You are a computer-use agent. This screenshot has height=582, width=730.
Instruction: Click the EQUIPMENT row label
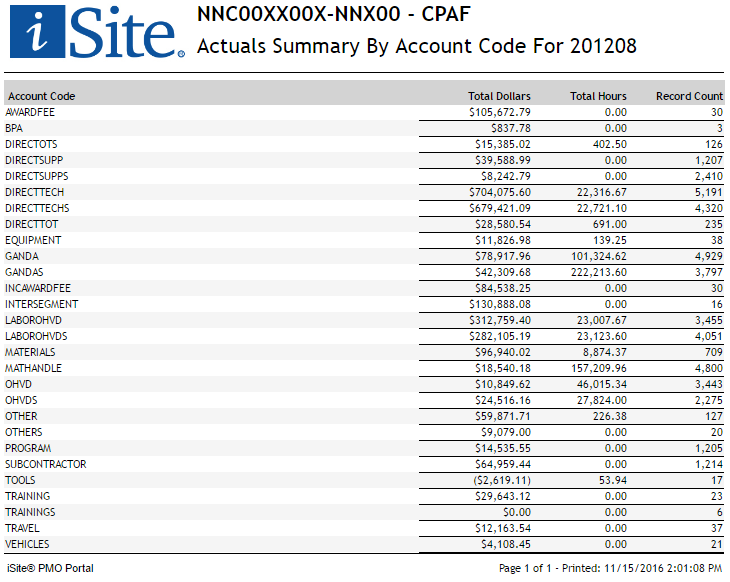coord(33,240)
